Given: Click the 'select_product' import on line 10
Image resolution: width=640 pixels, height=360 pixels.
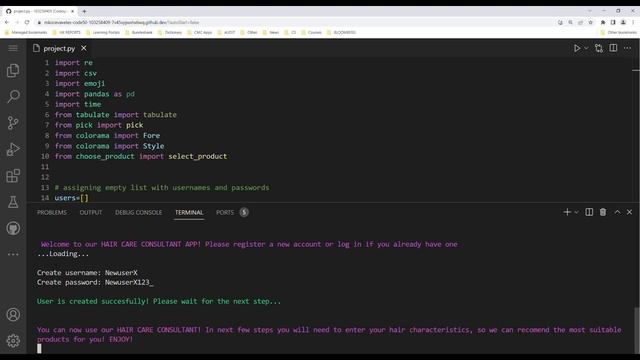Looking at the screenshot, I should 198,156.
